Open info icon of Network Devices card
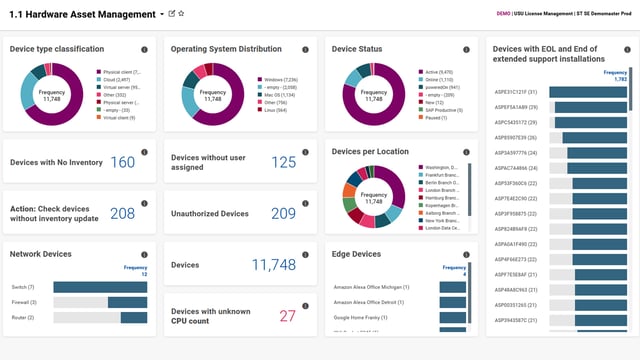The width and height of the screenshot is (640, 360). [144, 254]
